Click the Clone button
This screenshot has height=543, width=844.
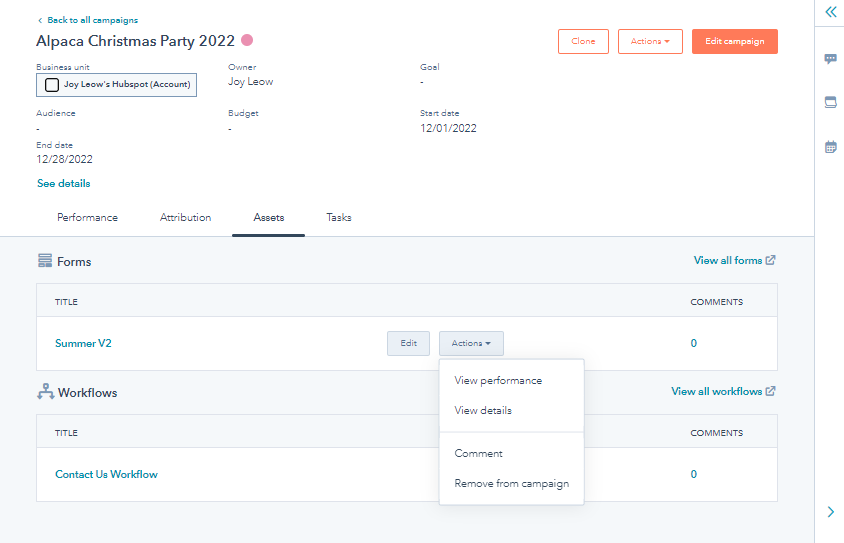point(583,41)
